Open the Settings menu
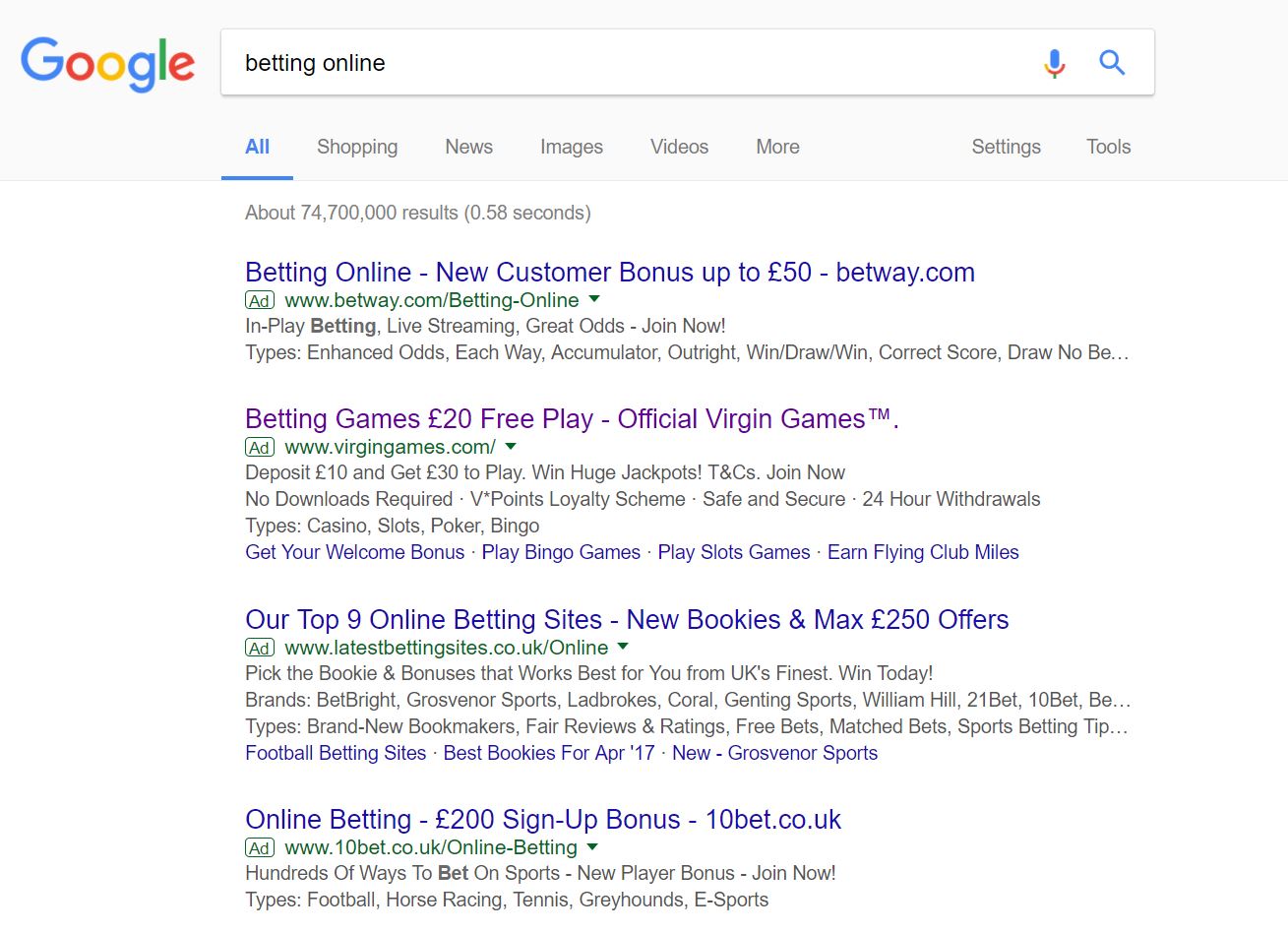The image size is (1288, 933). pyautogui.click(x=1006, y=147)
